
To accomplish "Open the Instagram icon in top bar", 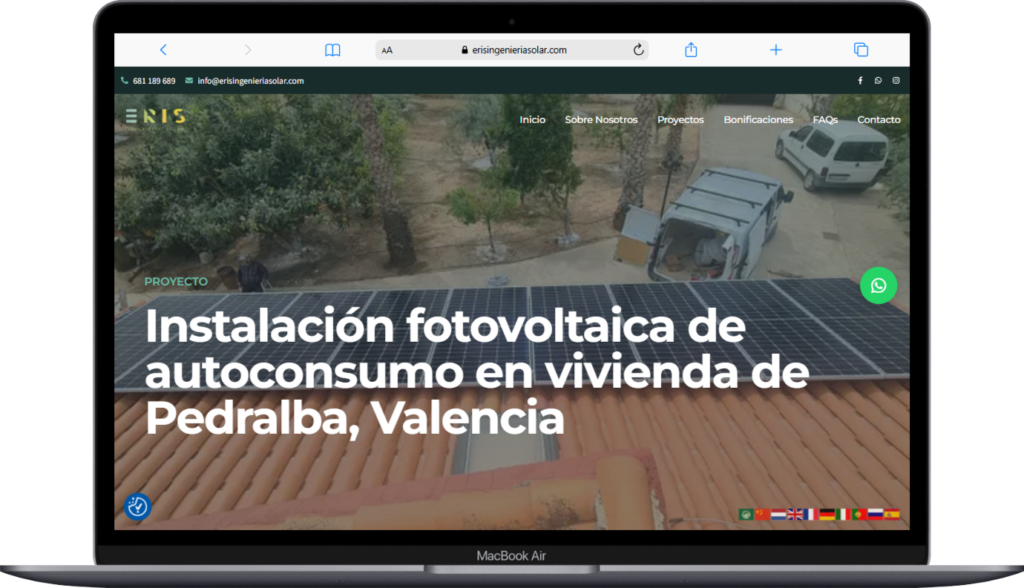I will 896,80.
